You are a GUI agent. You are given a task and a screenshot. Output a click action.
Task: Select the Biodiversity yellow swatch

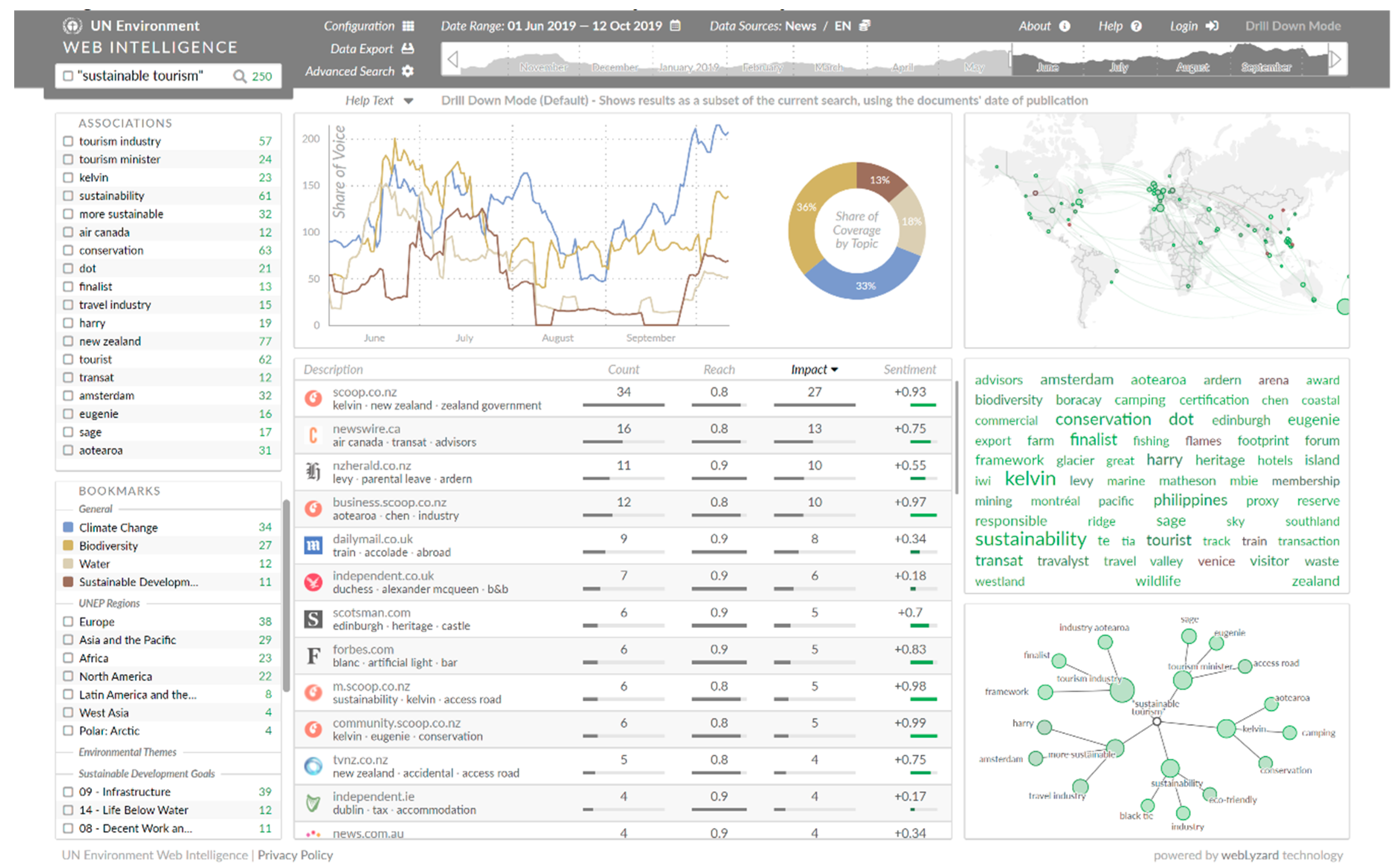[x=68, y=545]
